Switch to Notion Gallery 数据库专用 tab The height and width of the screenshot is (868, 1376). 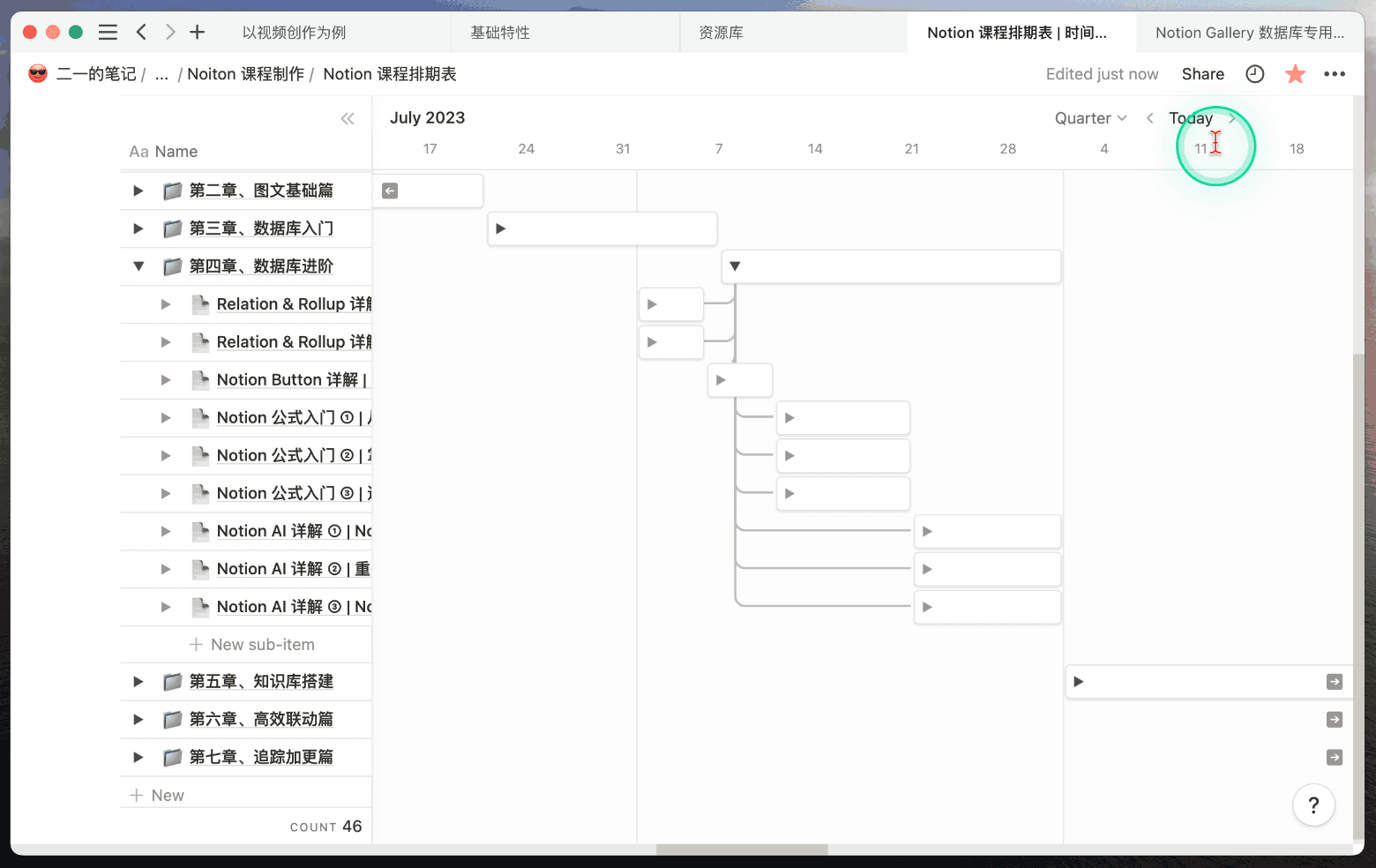(x=1250, y=33)
